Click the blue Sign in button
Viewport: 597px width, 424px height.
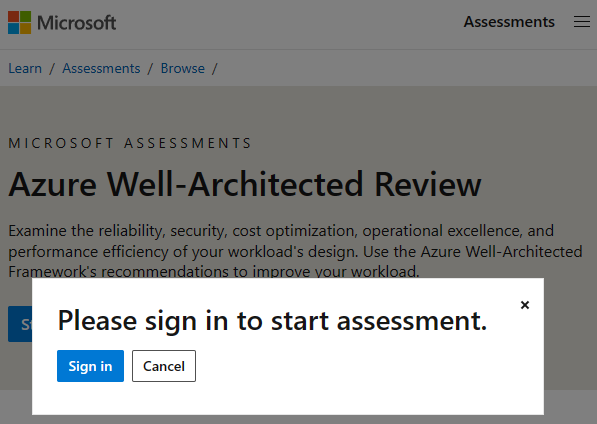(90, 366)
